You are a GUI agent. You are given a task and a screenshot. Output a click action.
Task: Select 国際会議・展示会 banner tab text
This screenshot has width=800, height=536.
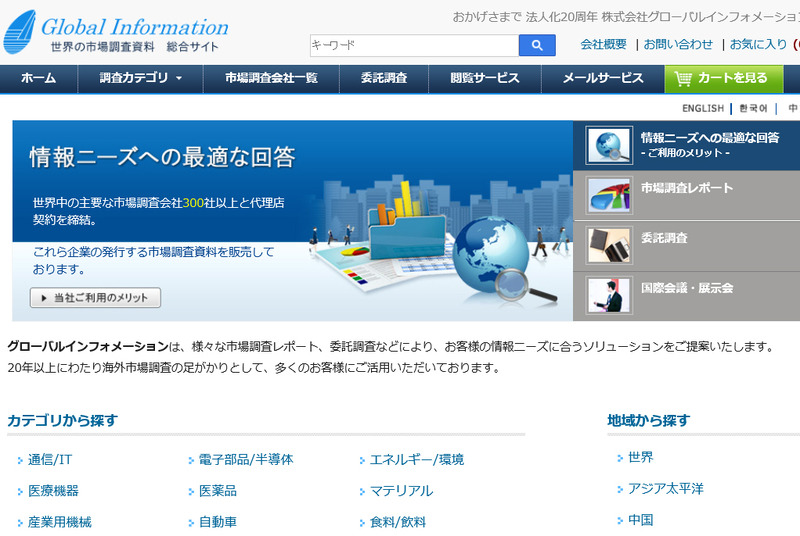[687, 288]
